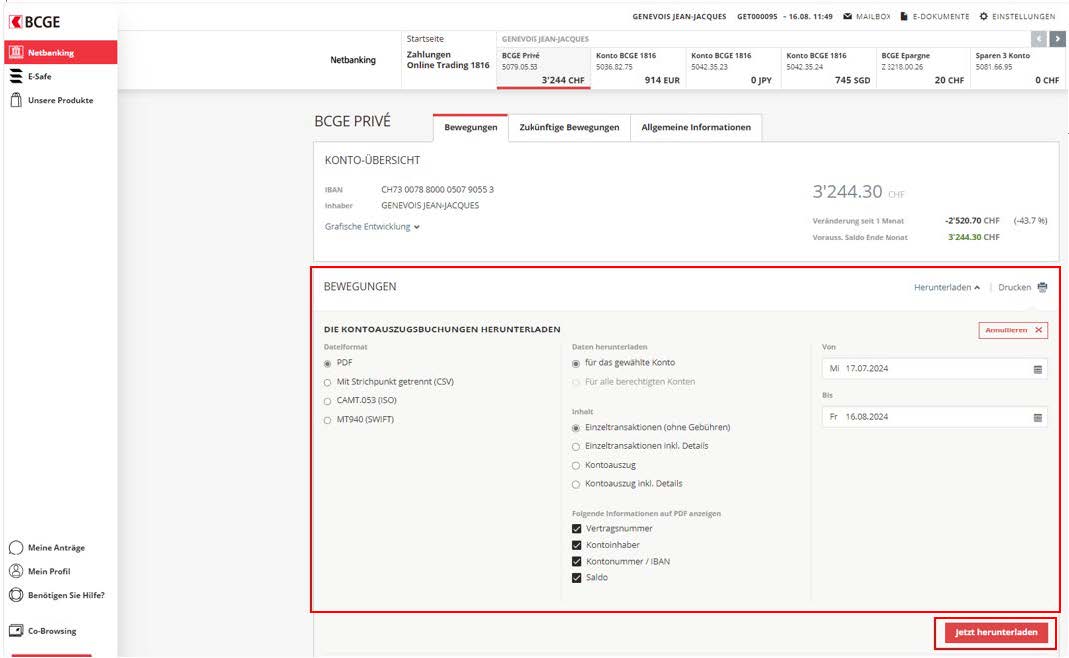
Task: Select Sparen 3 Konto account tile
Action: [x=1018, y=68]
